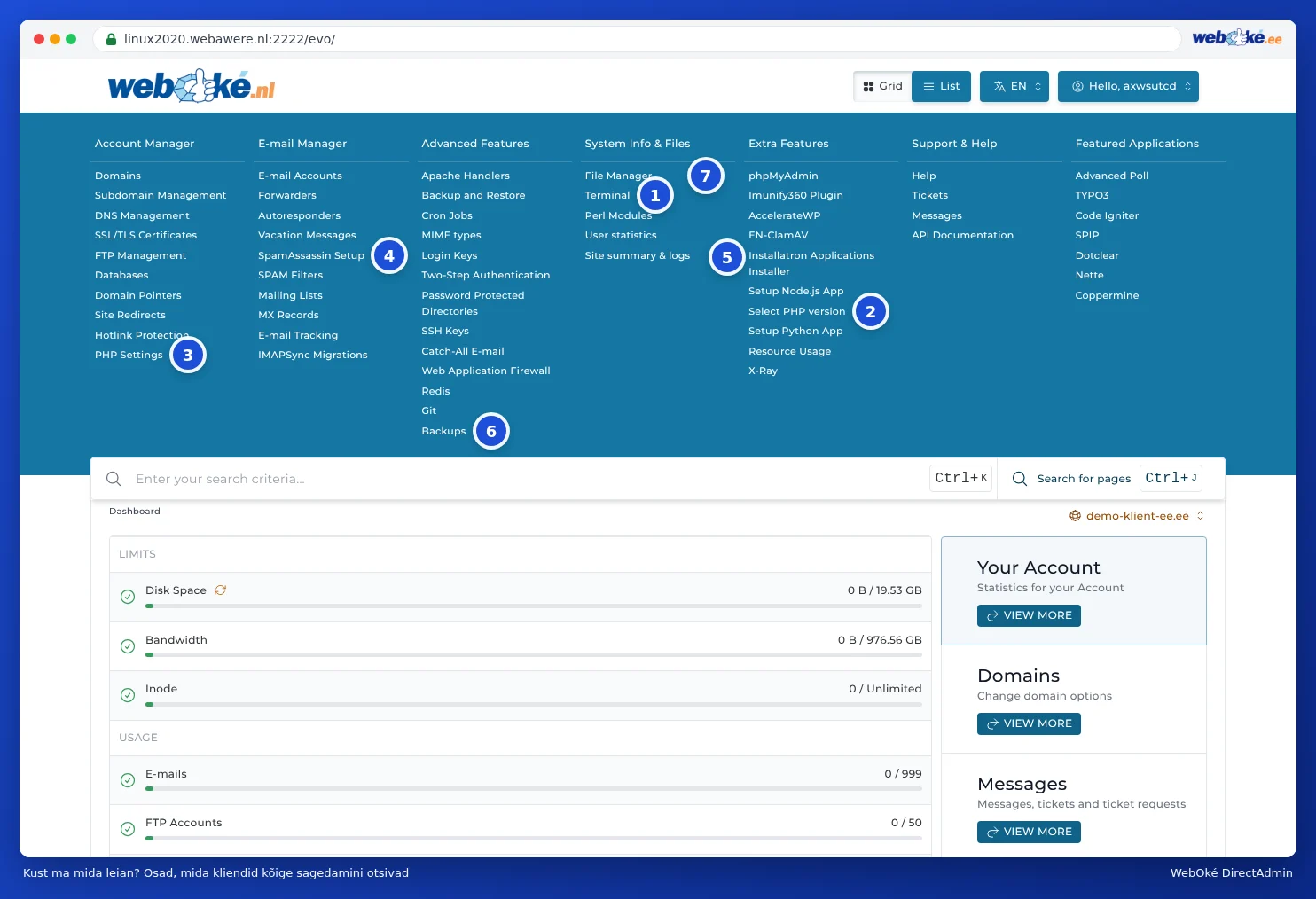Screen dimensions: 1316x899
Task: Open Select PHP version link
Action: 796,311
